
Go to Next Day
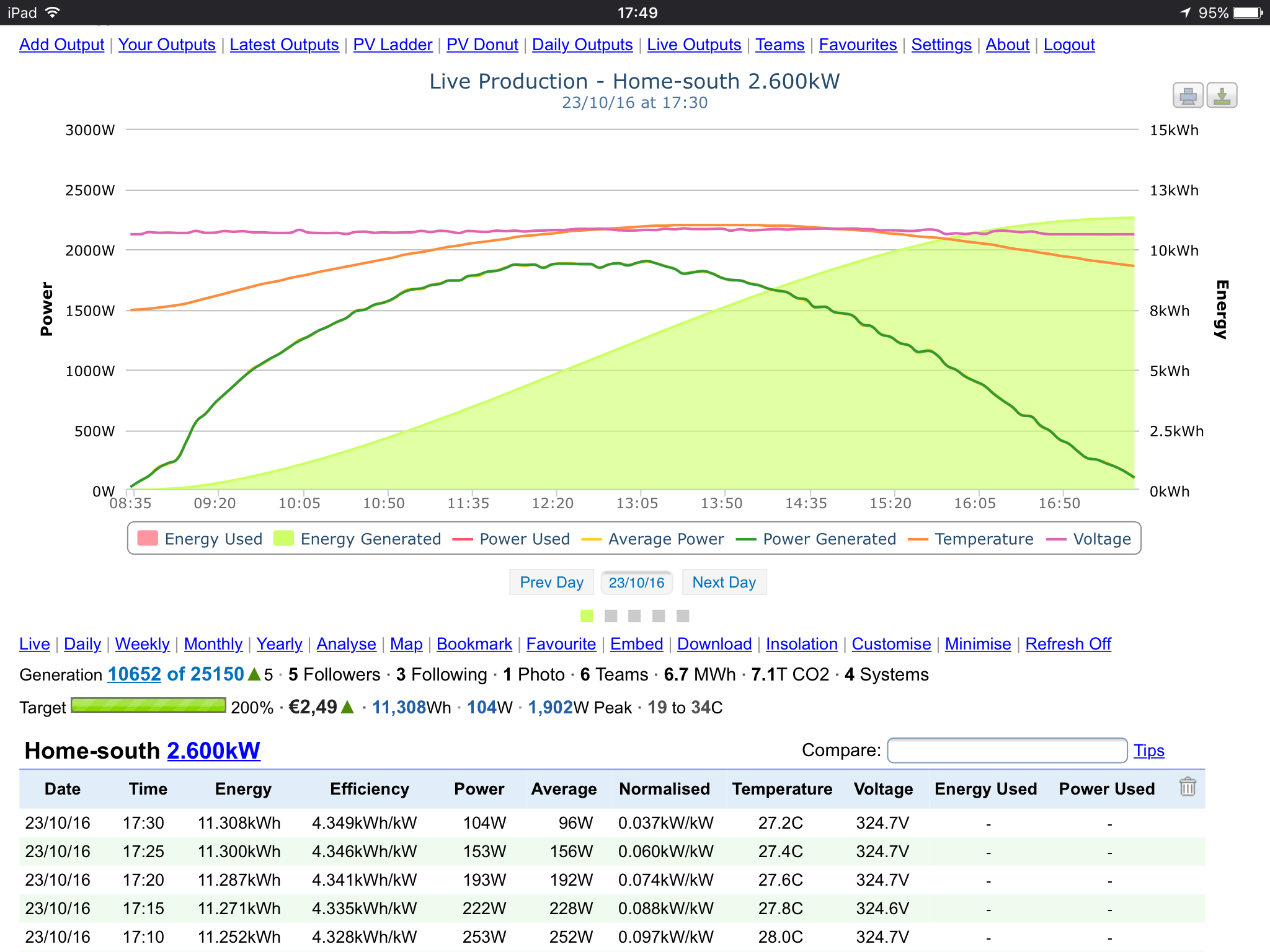tap(724, 583)
